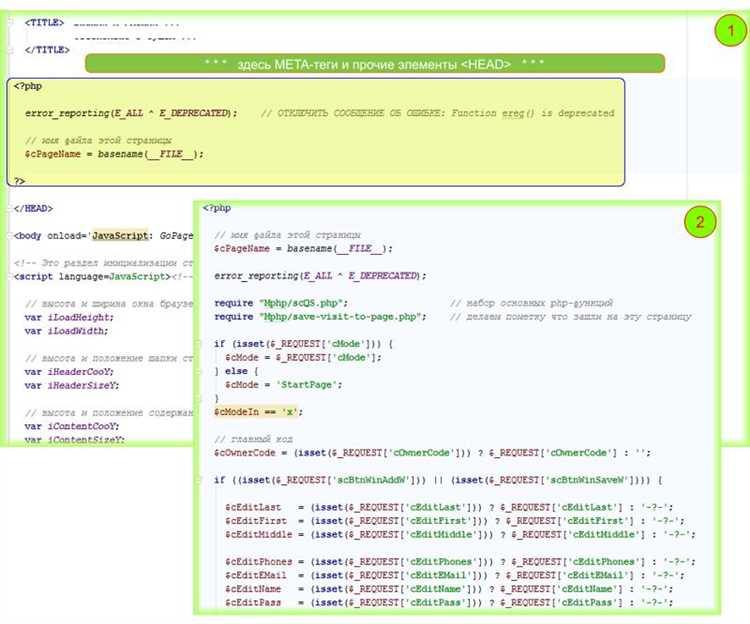Click <?php at top of second snippet
The image size is (750, 624).
[x=217, y=208]
